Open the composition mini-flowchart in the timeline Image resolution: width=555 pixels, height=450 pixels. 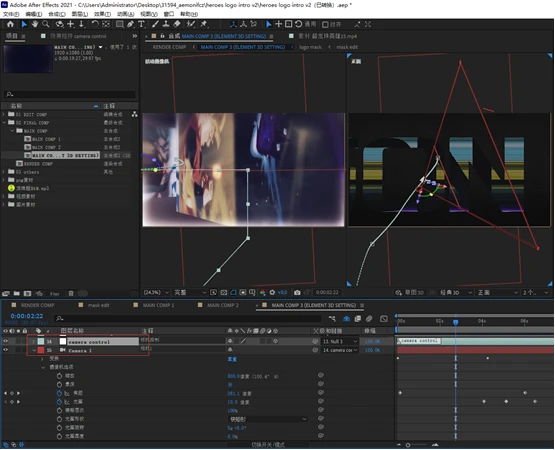point(332,319)
